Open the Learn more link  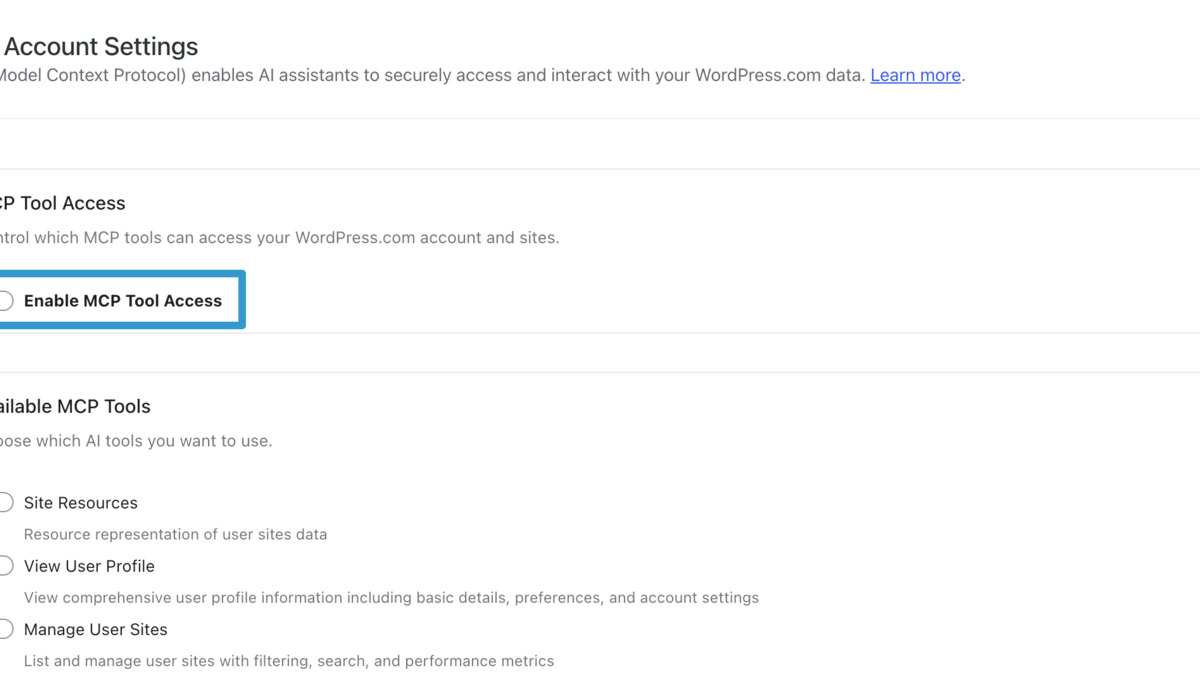pyautogui.click(x=915, y=75)
